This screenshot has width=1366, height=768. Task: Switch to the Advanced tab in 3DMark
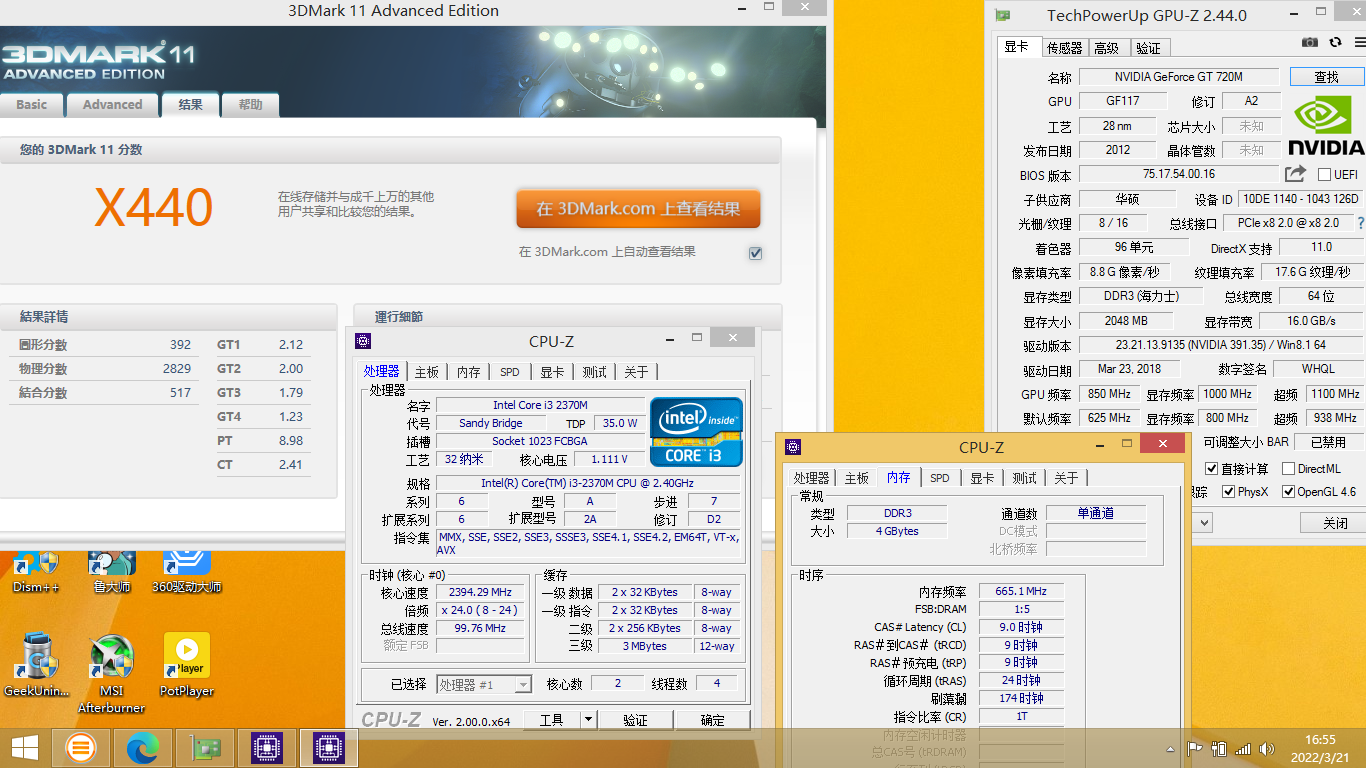[x=112, y=104]
